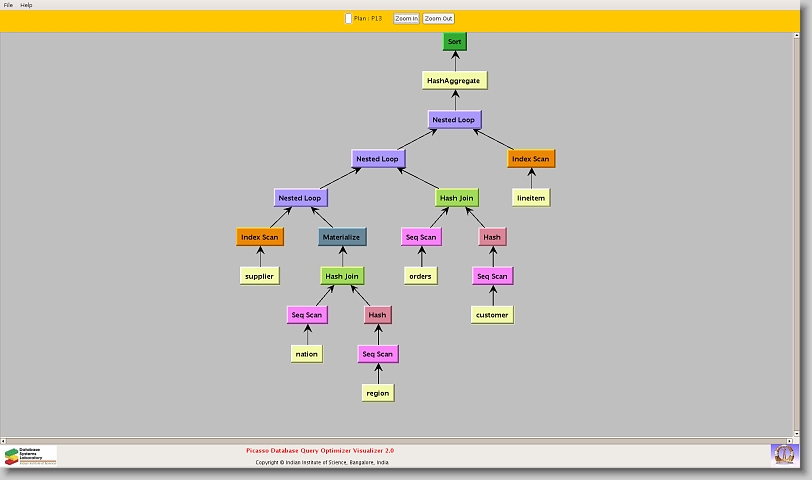Open the Help menu
Viewport: 812px width, 480px height.
point(27,5)
